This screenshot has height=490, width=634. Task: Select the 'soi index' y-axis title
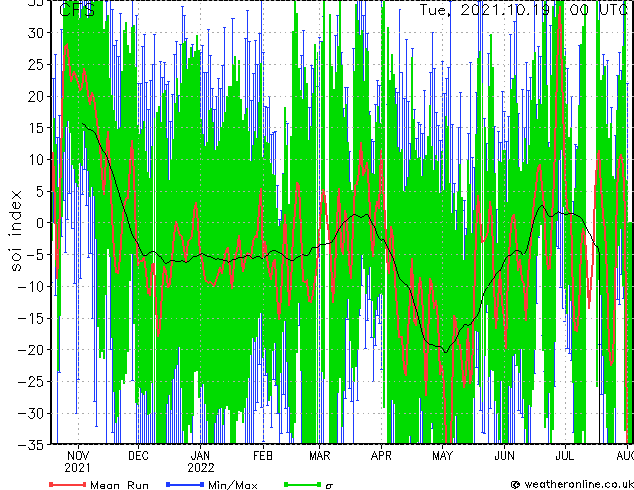point(16,230)
